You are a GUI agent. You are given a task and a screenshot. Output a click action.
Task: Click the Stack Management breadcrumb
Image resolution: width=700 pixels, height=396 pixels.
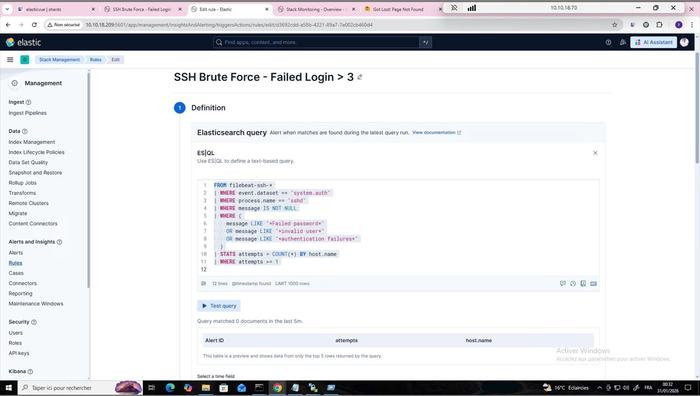[x=59, y=59]
